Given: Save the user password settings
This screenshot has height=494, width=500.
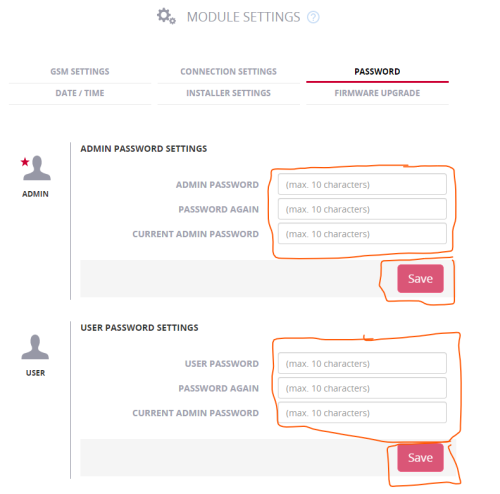Looking at the screenshot, I should coord(420,458).
